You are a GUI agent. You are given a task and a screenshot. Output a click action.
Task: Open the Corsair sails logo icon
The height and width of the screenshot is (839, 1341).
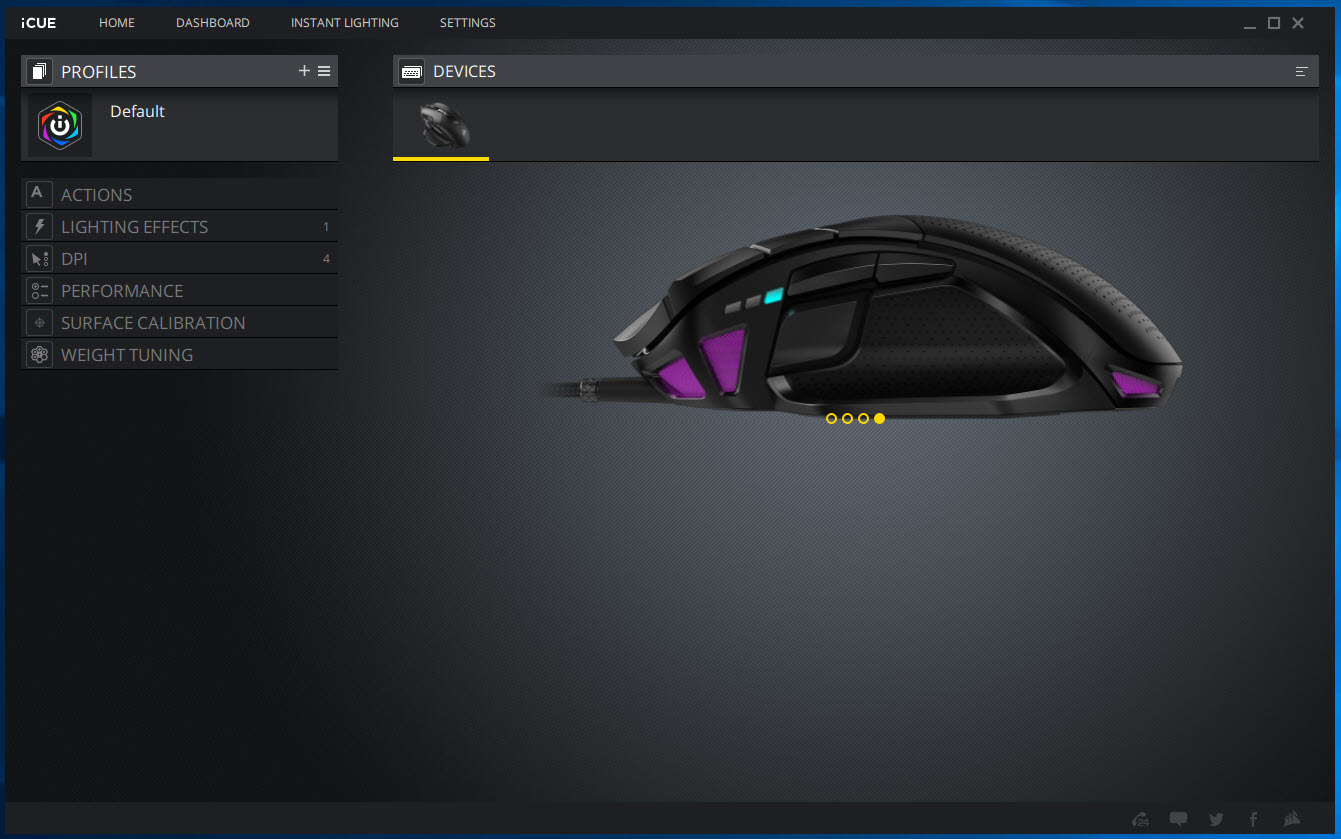(x=1292, y=820)
